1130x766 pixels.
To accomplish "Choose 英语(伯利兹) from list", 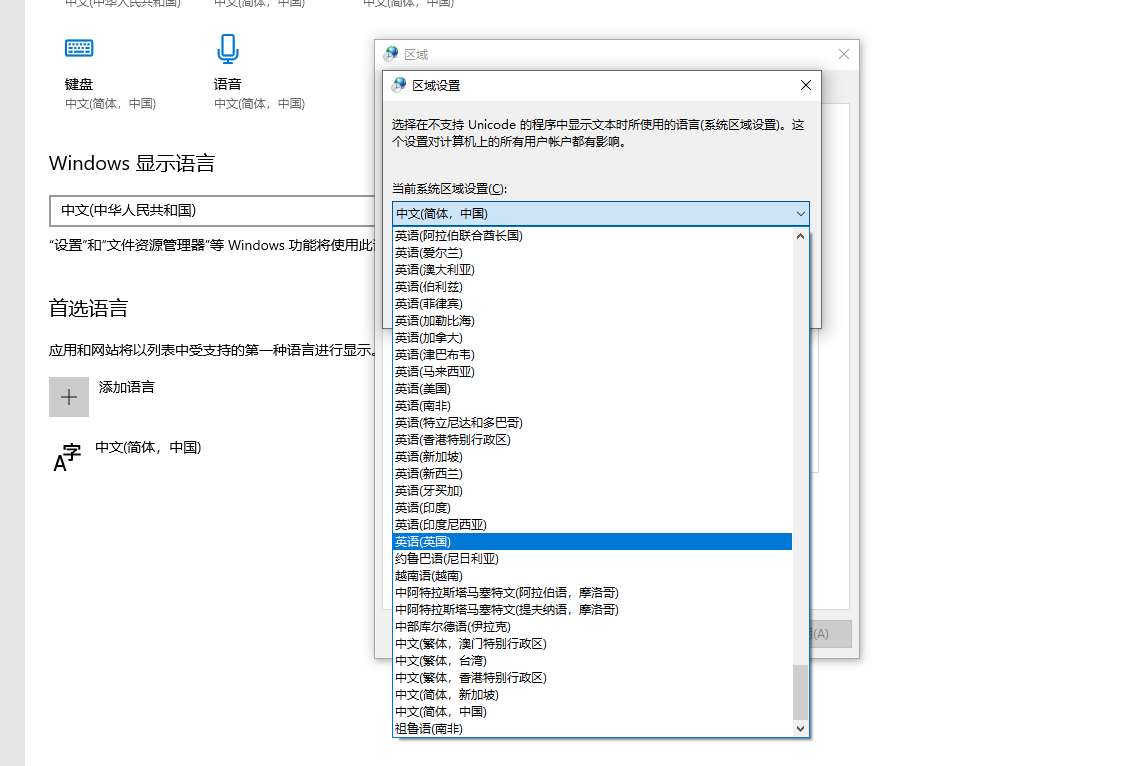I will pos(592,287).
